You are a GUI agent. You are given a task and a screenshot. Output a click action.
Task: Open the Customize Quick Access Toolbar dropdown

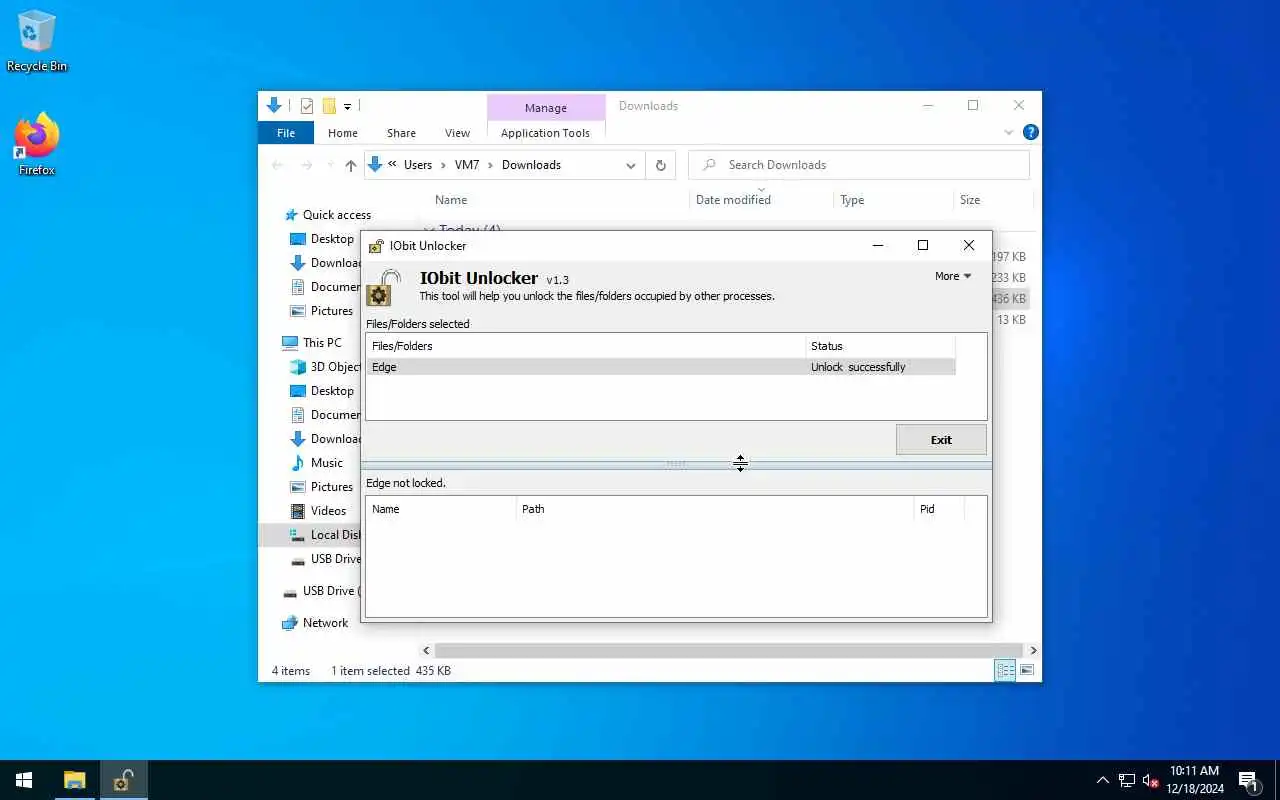click(x=348, y=106)
